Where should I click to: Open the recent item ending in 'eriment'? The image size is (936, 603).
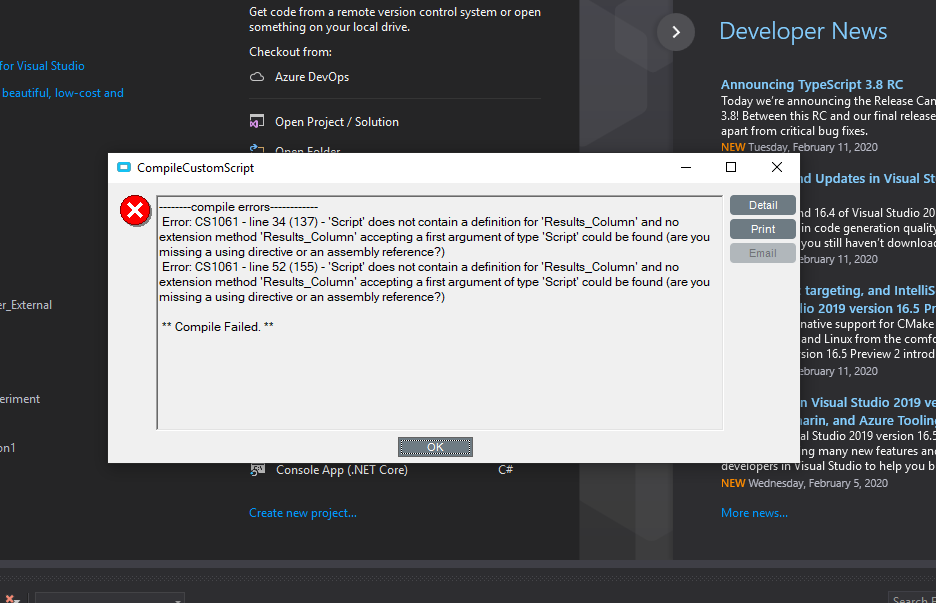click(x=20, y=399)
